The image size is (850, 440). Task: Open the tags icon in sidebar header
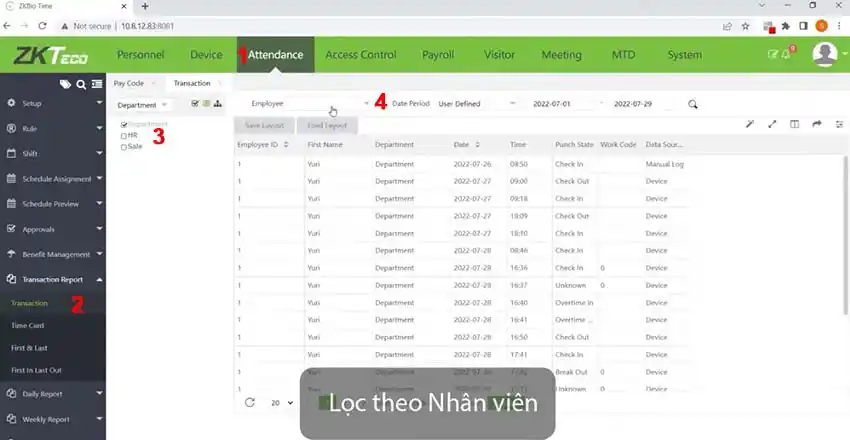point(65,84)
